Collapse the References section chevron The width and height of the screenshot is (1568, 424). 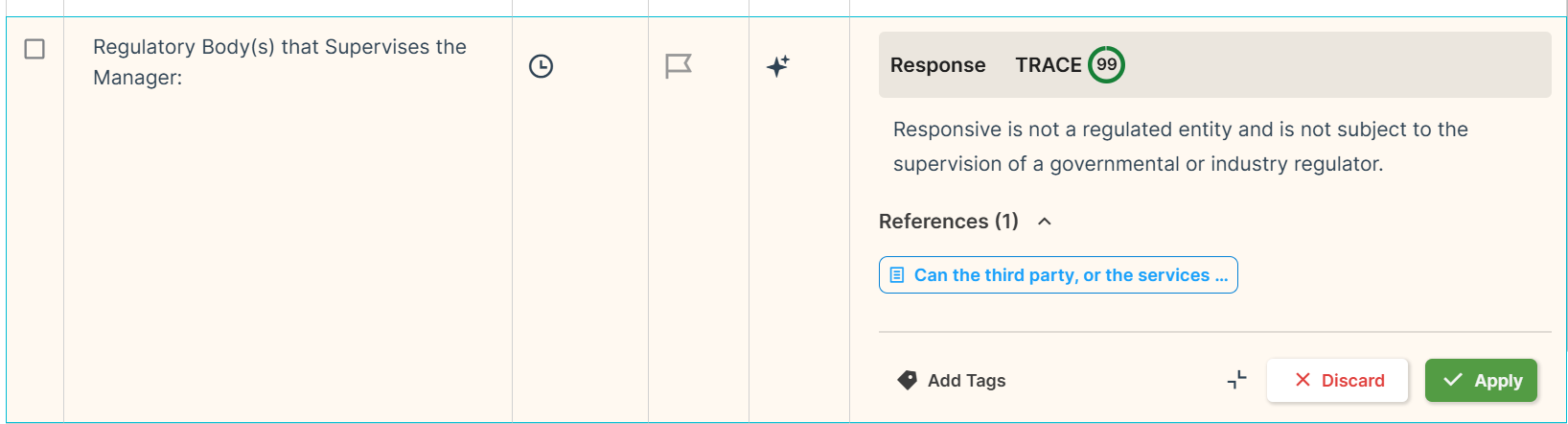(x=1045, y=222)
